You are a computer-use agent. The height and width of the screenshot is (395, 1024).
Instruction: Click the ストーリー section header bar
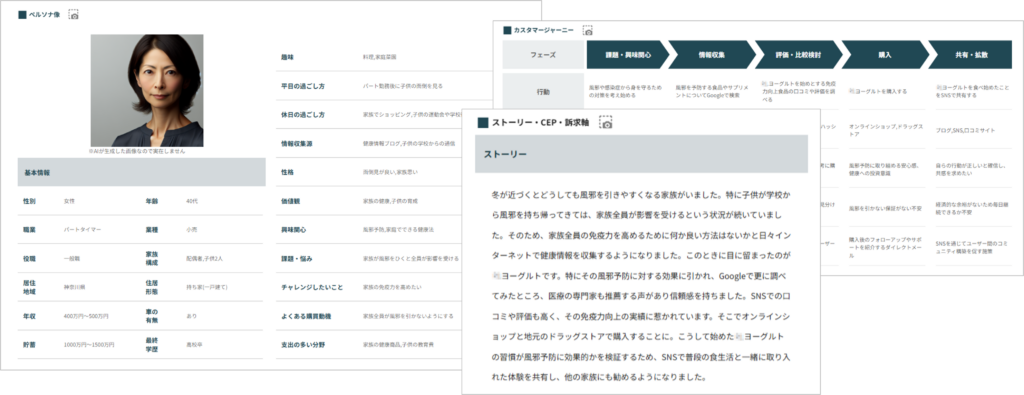tap(641, 154)
